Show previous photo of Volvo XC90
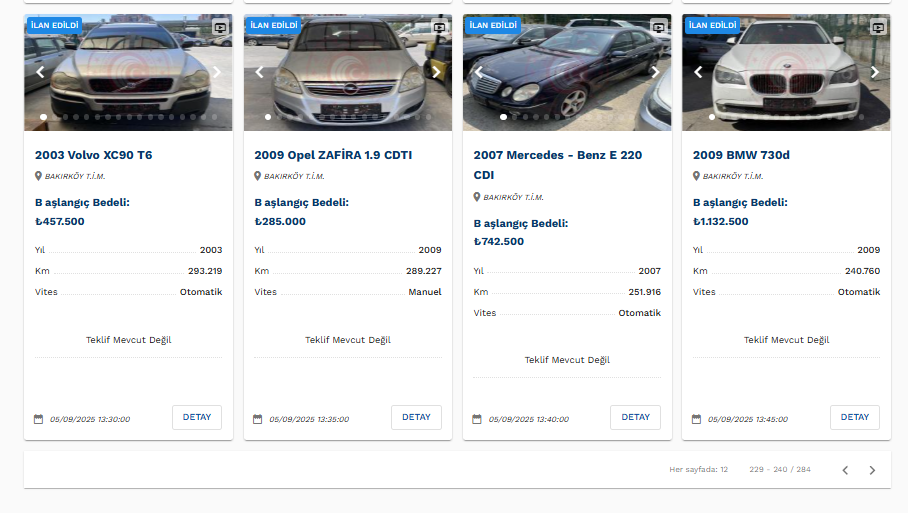The image size is (908, 513). click(40, 72)
